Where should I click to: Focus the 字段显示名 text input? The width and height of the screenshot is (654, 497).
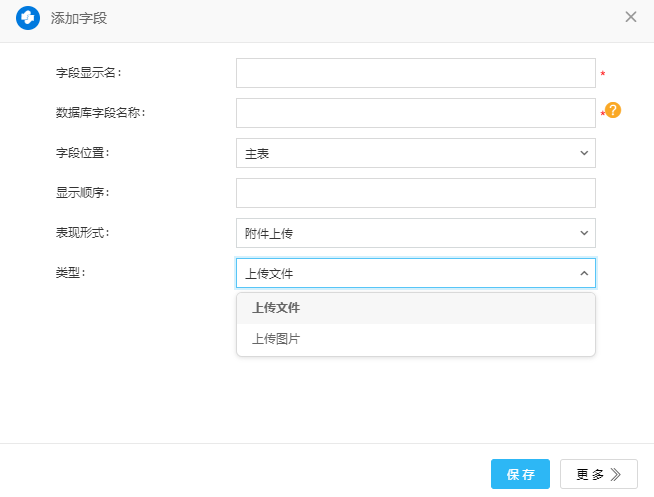(415, 73)
